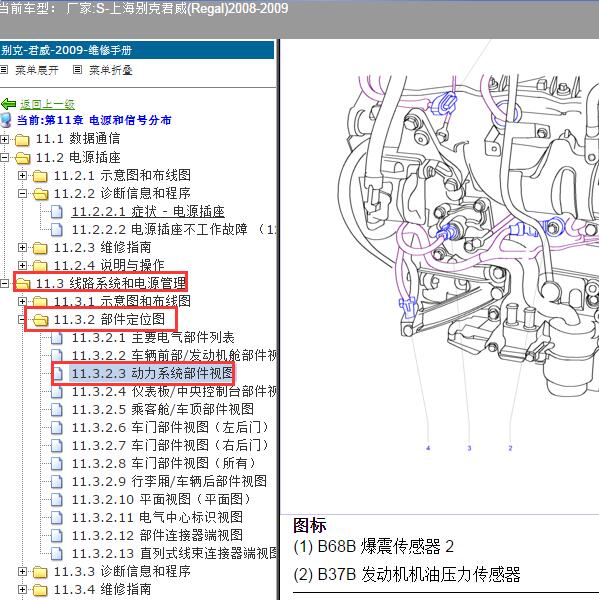
Task: Click the engine component diagram image
Action: coord(468,245)
